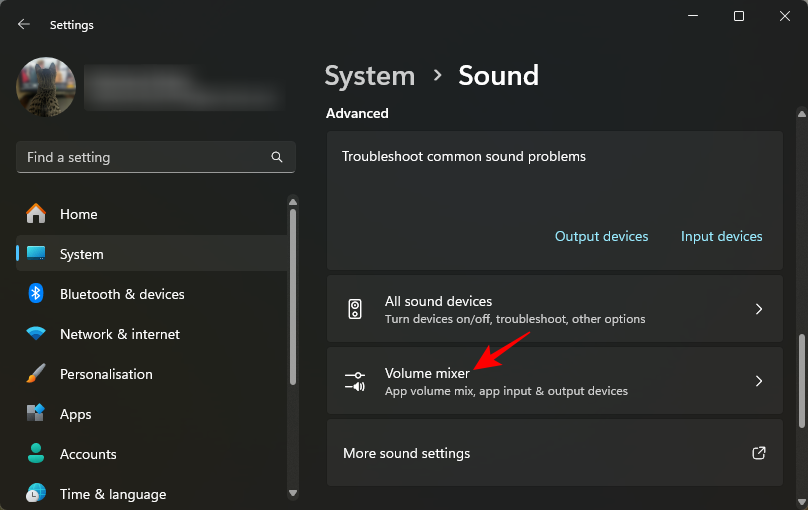The image size is (808, 510).
Task: Click the speaker icon beside All sound devices
Action: (x=355, y=309)
